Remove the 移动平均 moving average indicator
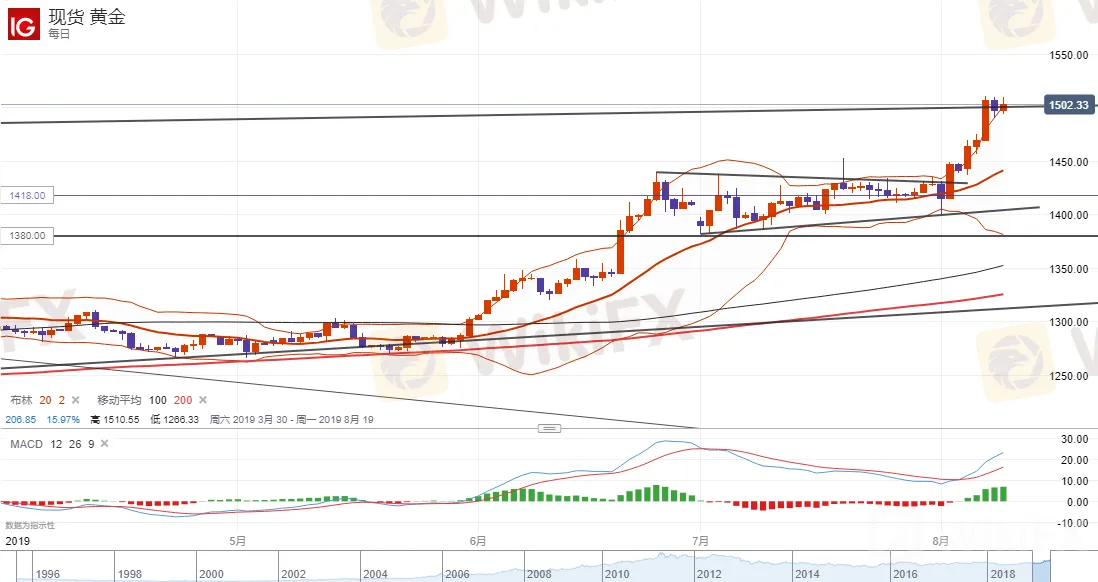1098x582 pixels. [x=203, y=400]
